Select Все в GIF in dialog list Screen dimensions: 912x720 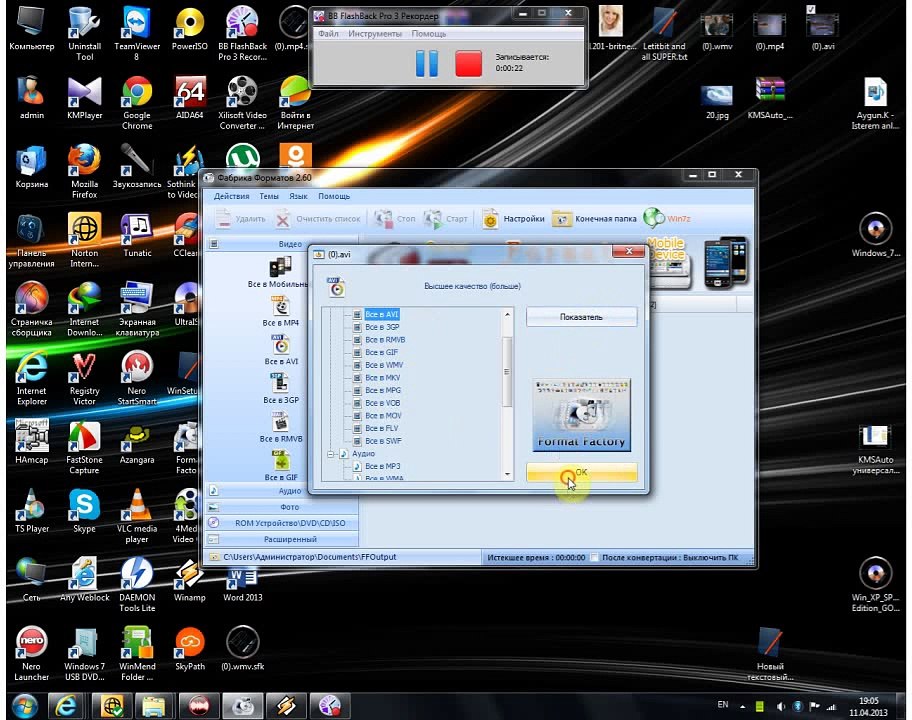click(x=381, y=352)
